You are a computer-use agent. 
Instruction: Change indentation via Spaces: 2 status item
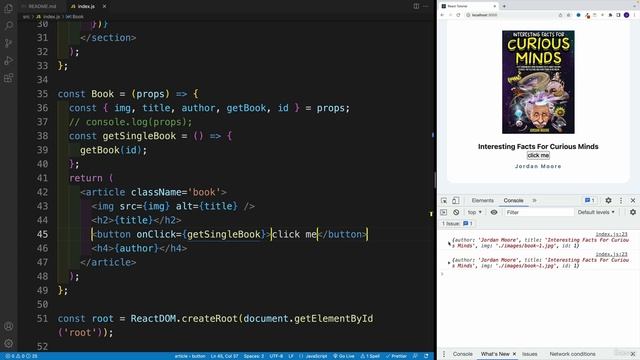(253, 356)
